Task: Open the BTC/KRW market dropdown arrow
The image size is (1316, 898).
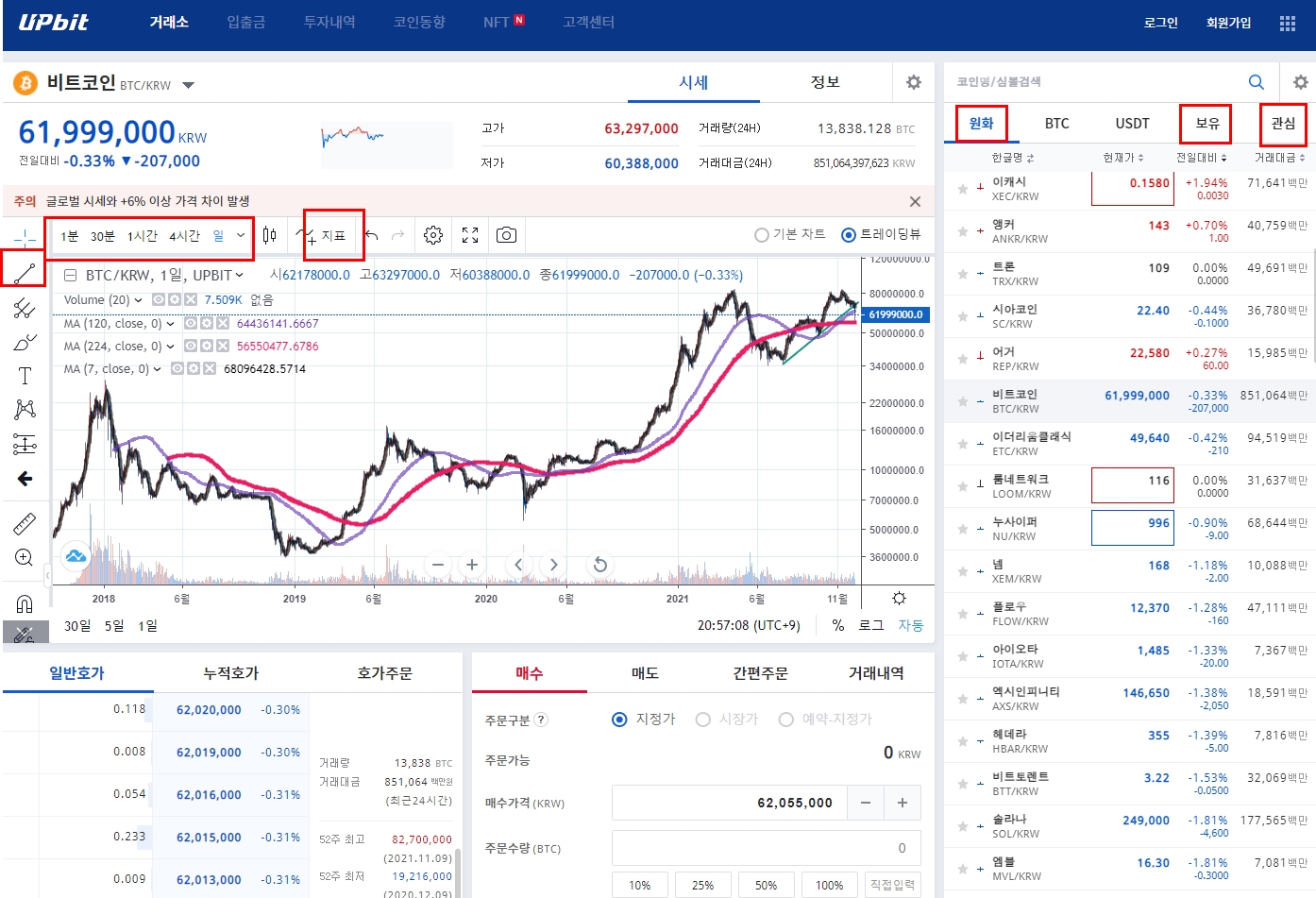Action: (x=188, y=85)
